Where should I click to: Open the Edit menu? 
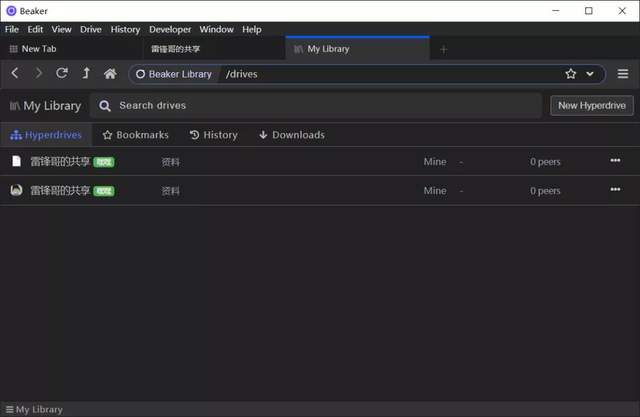pyautogui.click(x=35, y=29)
